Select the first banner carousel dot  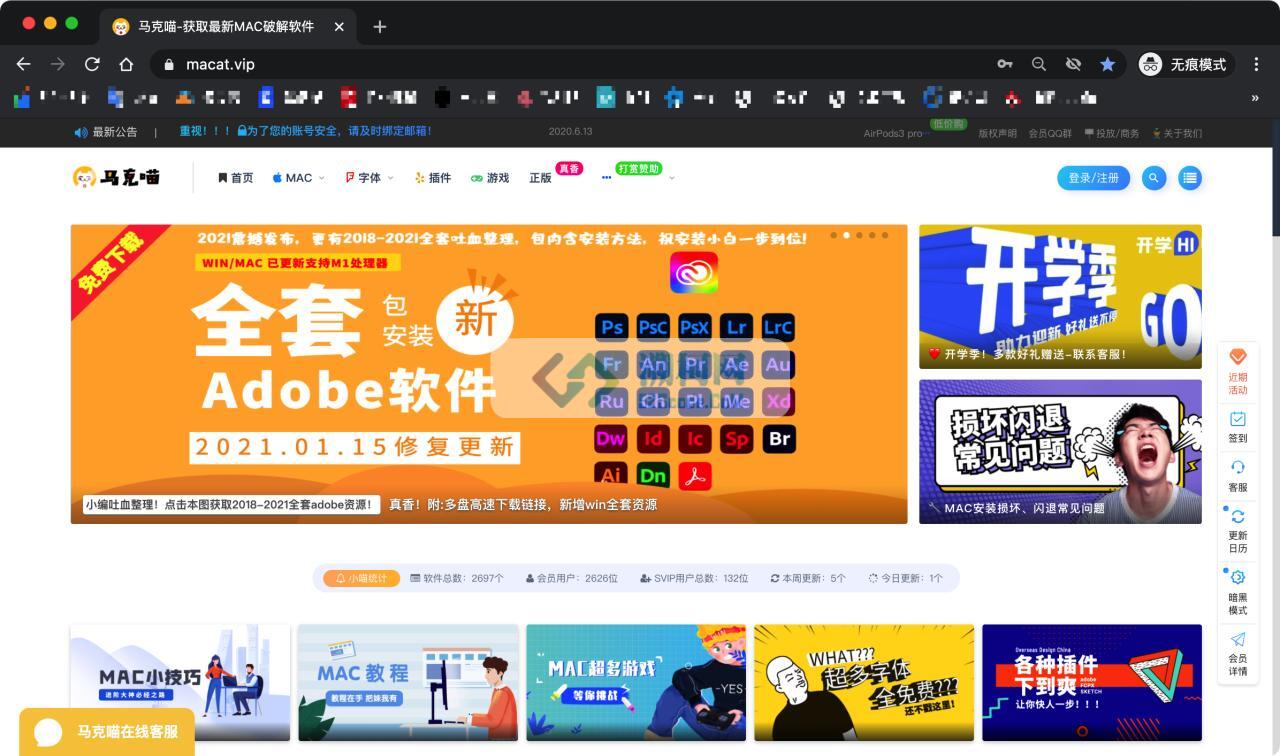[x=834, y=235]
